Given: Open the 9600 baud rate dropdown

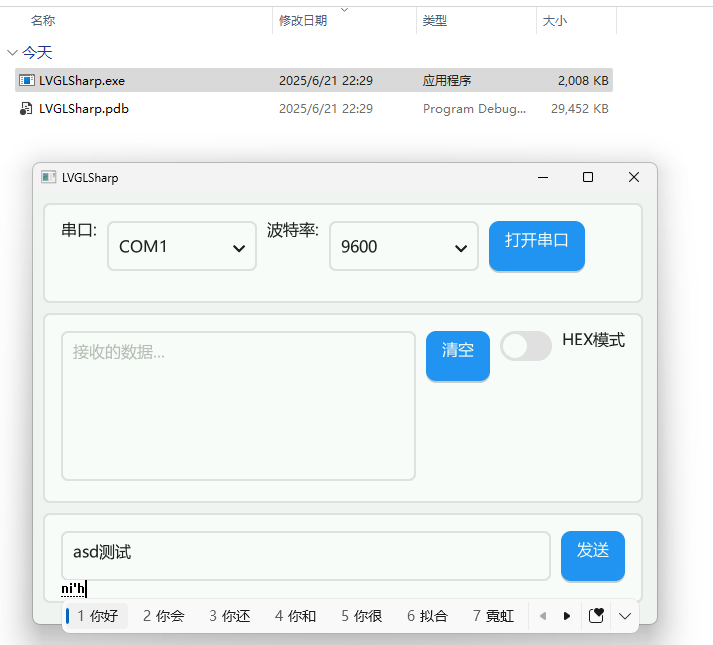Looking at the screenshot, I should (404, 246).
